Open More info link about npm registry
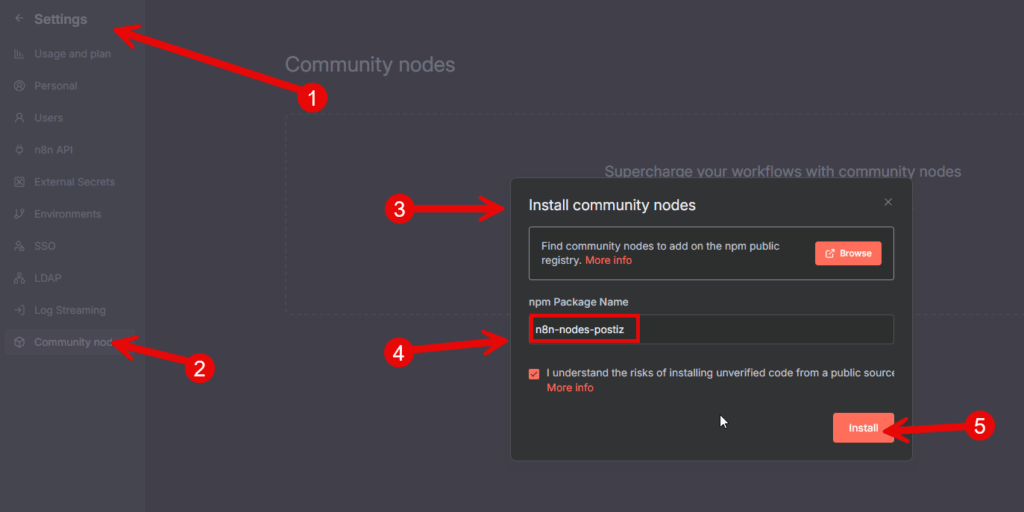1024x512 pixels. pos(608,260)
